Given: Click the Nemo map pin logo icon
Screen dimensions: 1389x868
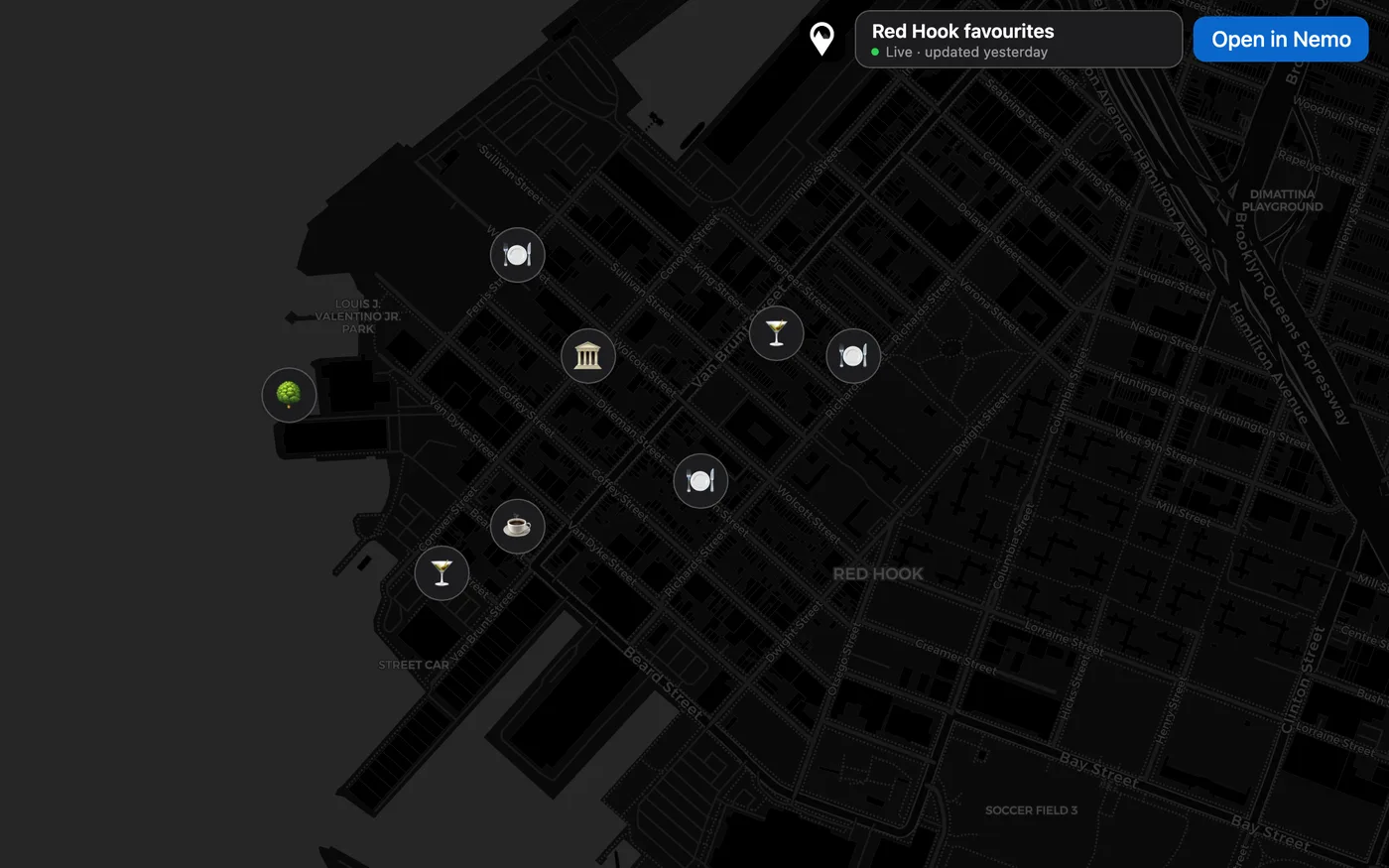Looking at the screenshot, I should [821, 40].
